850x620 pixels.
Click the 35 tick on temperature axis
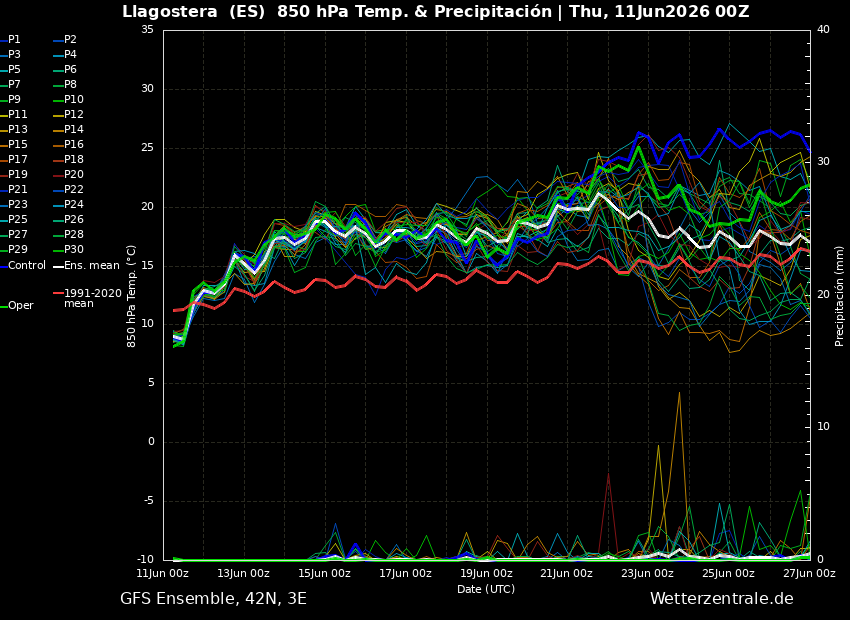[x=147, y=30]
